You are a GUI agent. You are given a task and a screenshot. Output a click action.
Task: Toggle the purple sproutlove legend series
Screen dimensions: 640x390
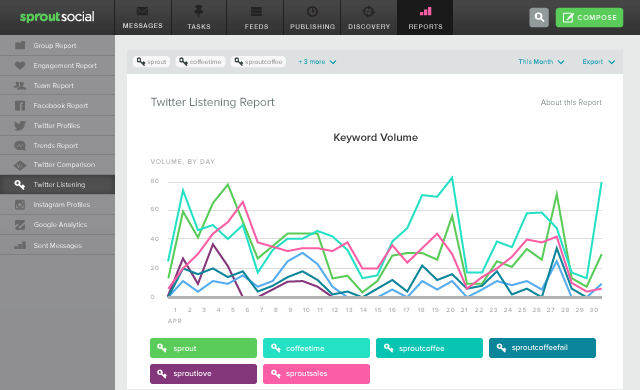tap(203, 374)
